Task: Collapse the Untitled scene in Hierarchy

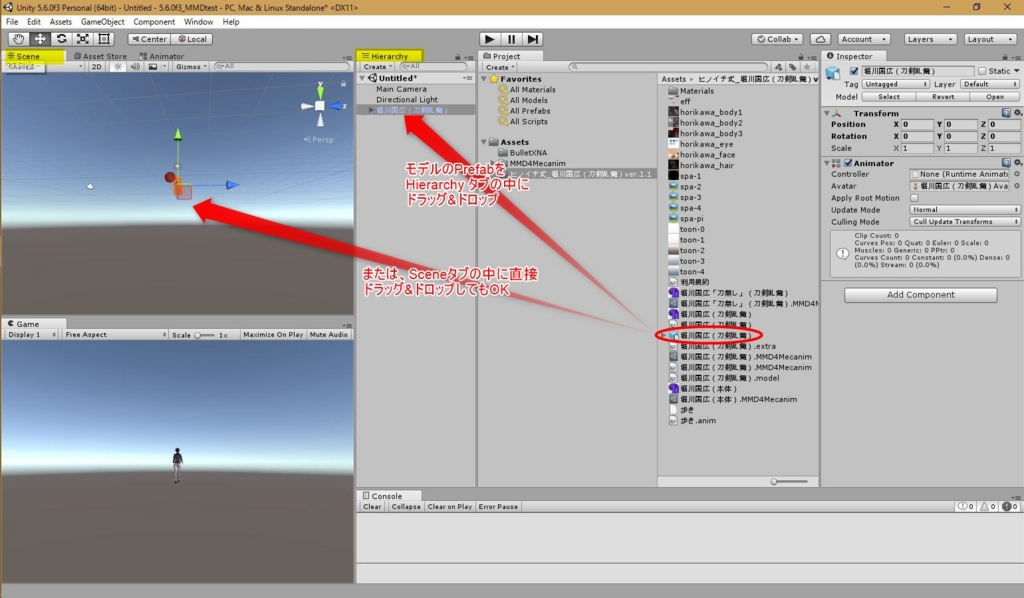Action: [x=362, y=78]
